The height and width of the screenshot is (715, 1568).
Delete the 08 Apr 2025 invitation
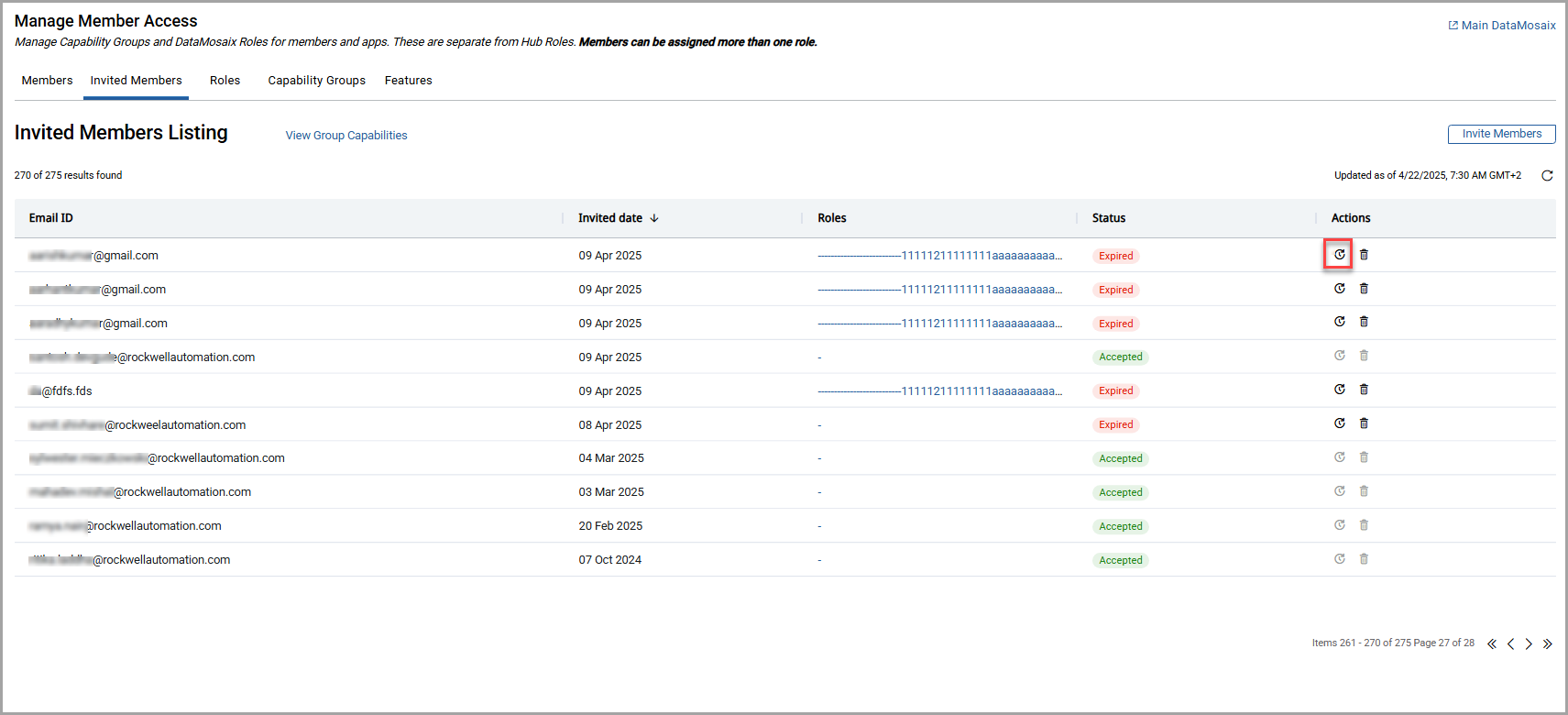coord(1364,423)
